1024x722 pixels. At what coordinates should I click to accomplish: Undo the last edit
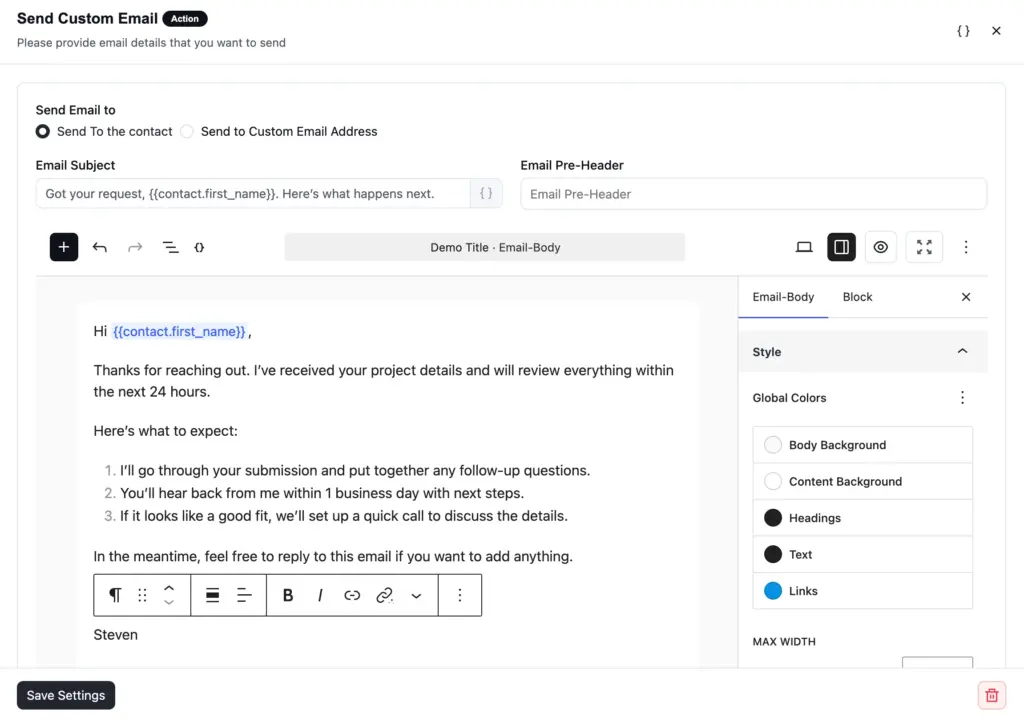[x=99, y=247]
